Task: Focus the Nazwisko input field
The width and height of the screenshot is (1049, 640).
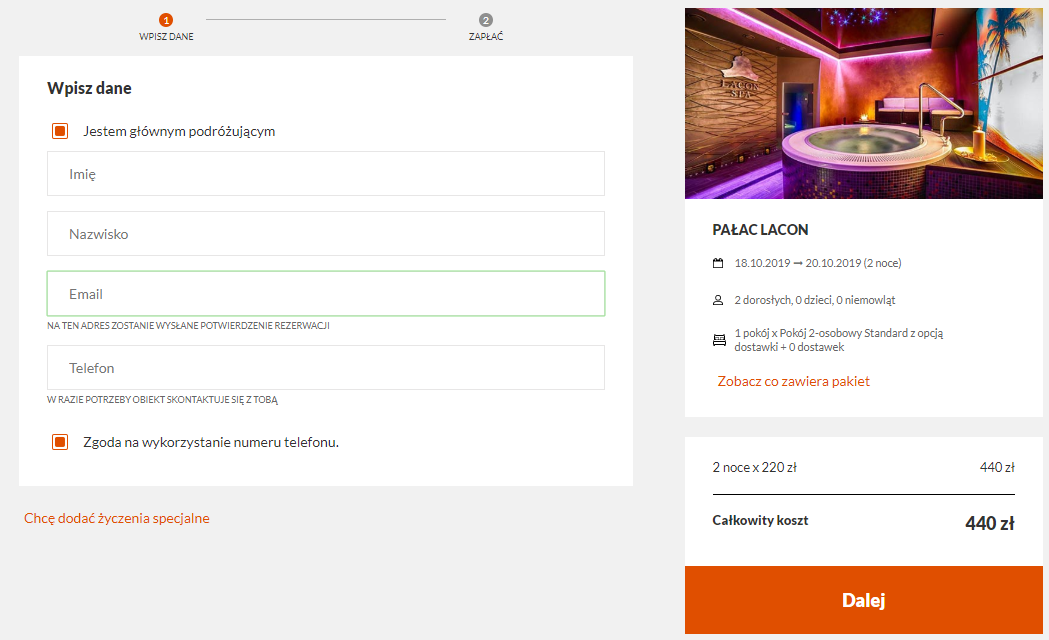Action: point(326,234)
